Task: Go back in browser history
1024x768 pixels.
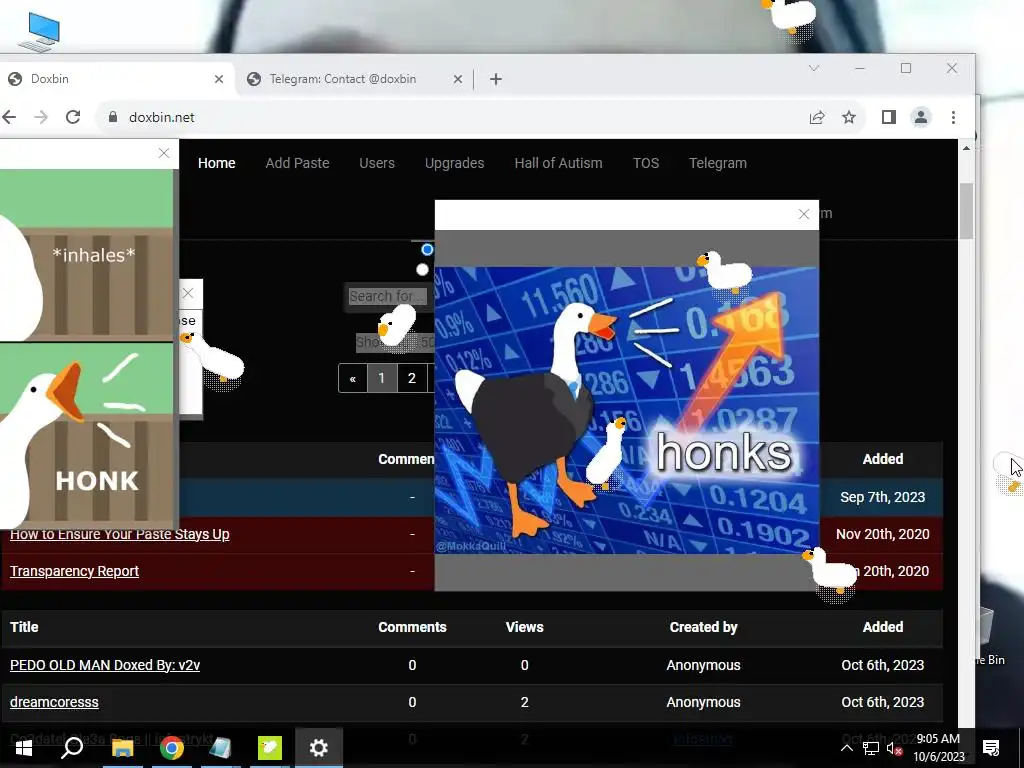Action: point(9,117)
